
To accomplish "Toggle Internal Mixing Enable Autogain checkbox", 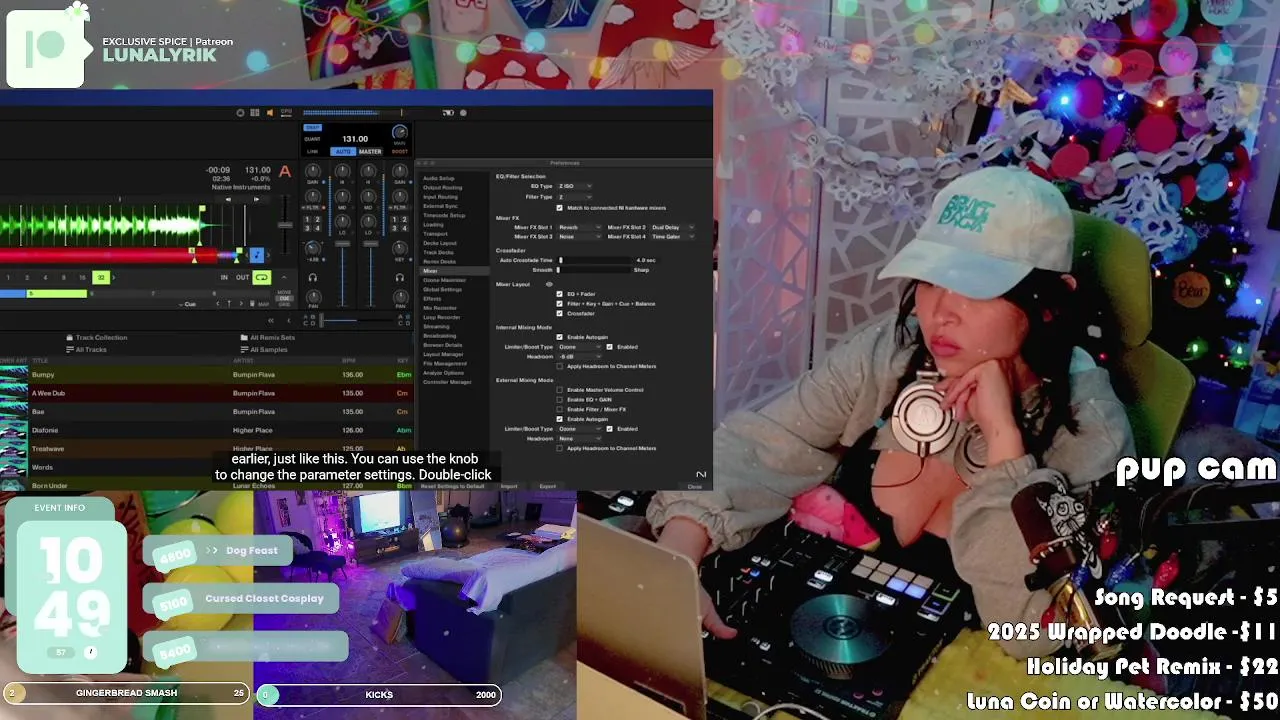I will [x=559, y=337].
